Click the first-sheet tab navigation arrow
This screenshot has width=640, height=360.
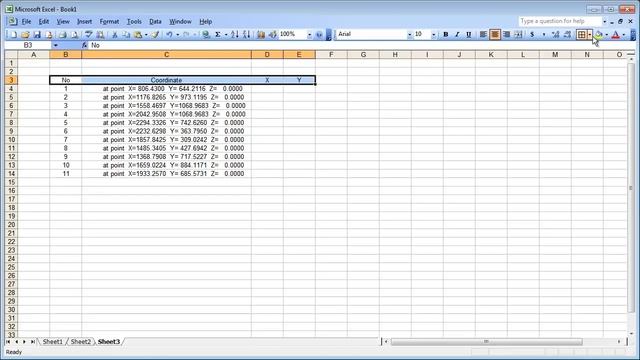tap(8, 342)
